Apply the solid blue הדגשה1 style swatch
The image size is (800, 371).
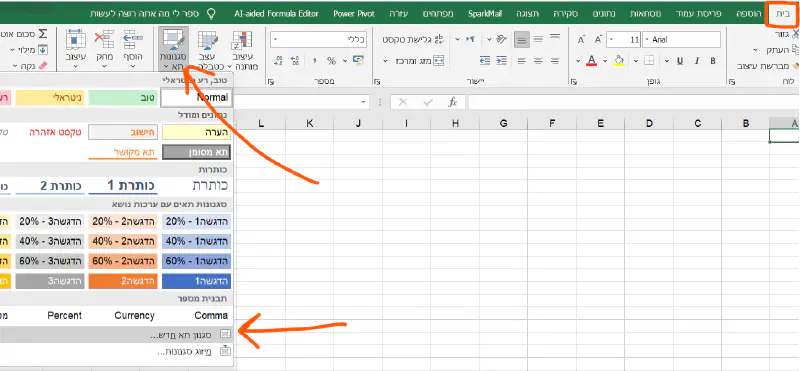pos(196,281)
